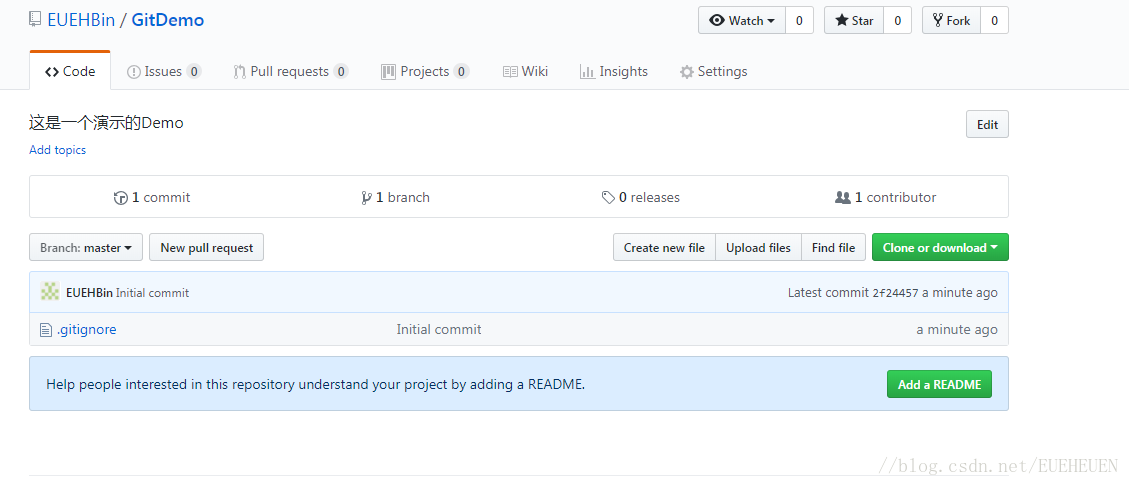Click the Projects board icon
Viewport: 1129px width, 486px height.
coord(388,72)
